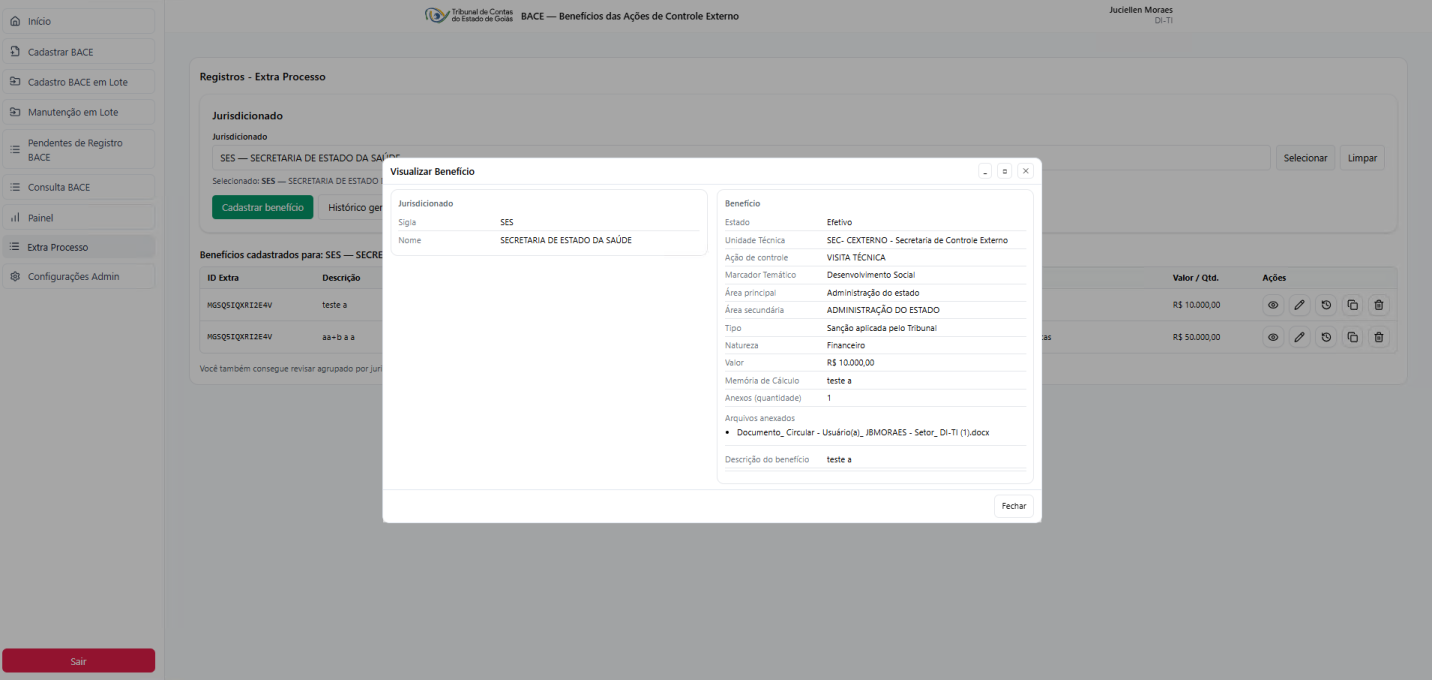
Task: Close the Visualizar Benefício dialog with X
Action: [x=1025, y=172]
